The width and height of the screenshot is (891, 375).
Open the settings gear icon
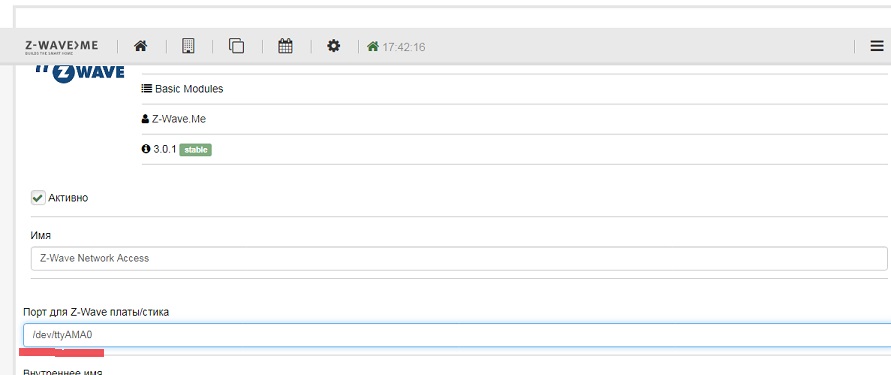coord(334,46)
